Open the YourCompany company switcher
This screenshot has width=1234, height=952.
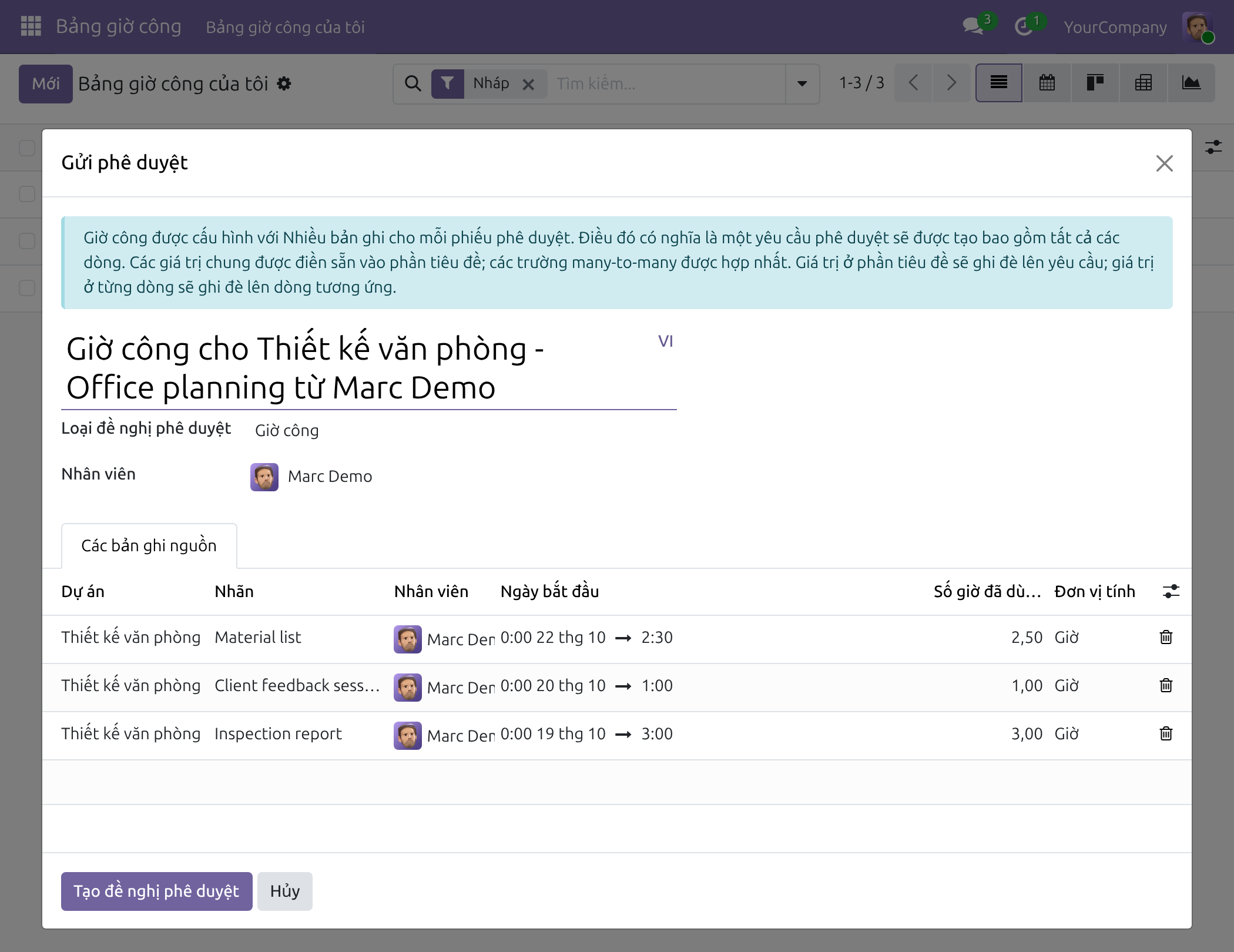pyautogui.click(x=1115, y=27)
